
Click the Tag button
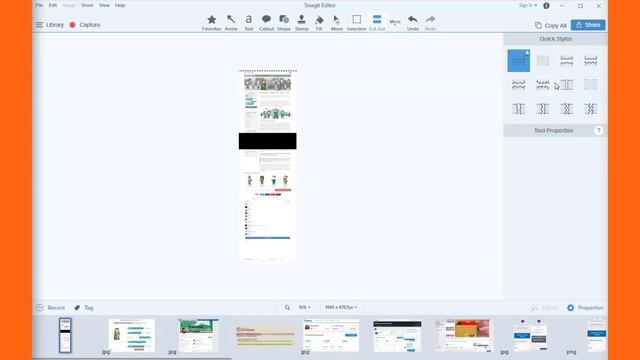click(x=84, y=308)
